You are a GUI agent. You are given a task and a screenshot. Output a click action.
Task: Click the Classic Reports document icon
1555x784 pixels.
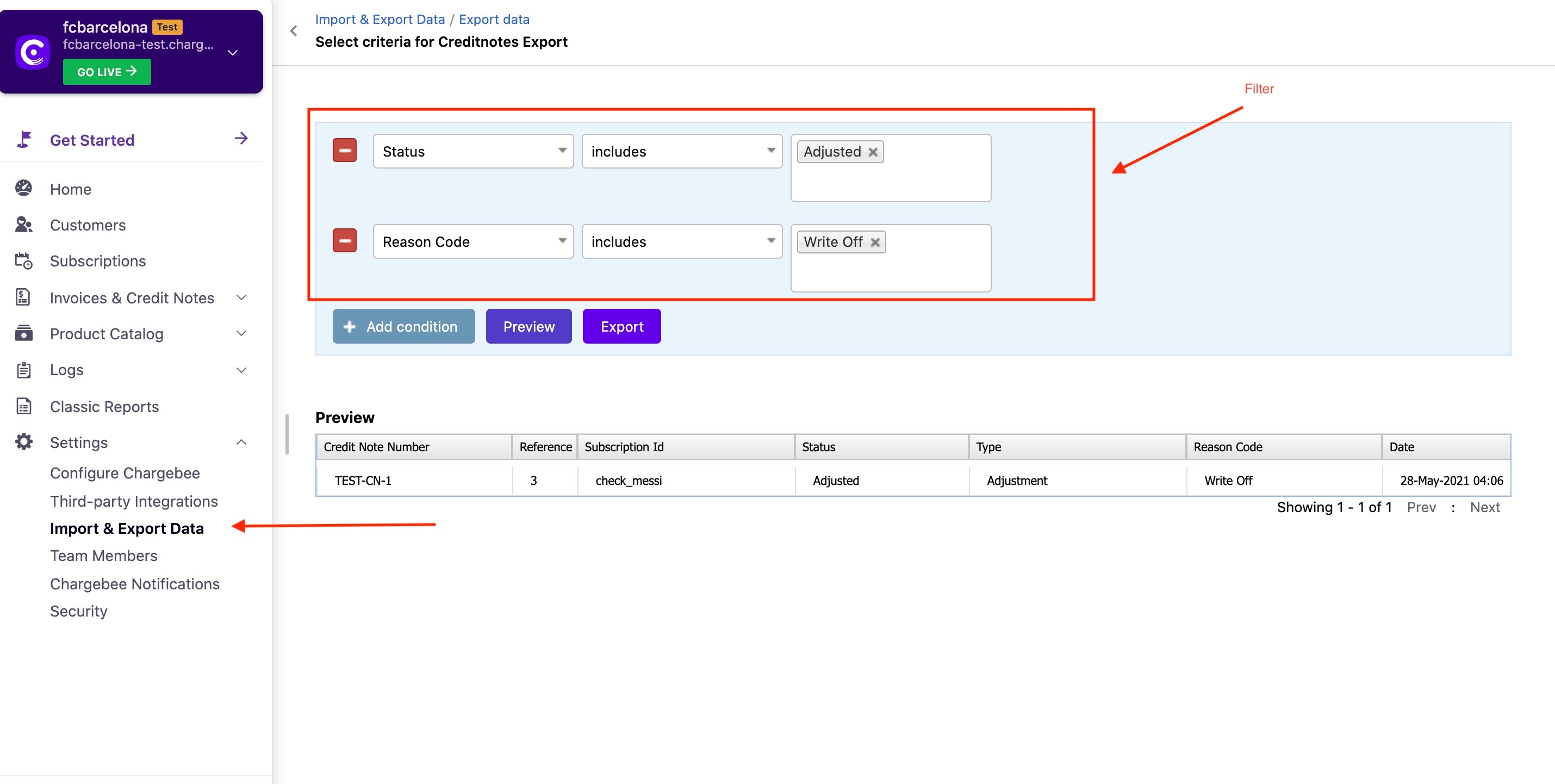tap(23, 406)
